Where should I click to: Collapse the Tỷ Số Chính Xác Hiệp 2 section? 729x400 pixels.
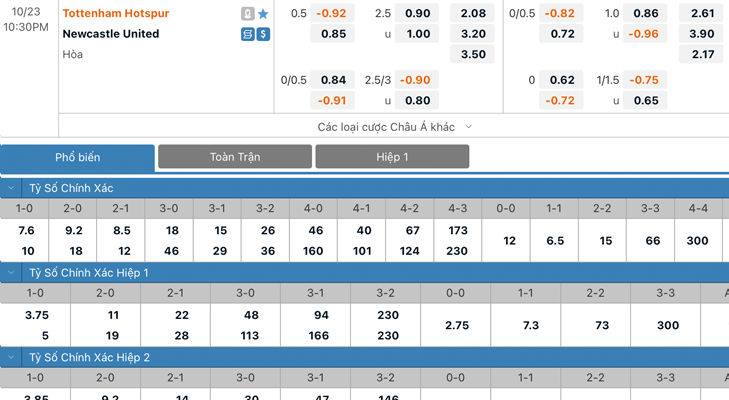[x=11, y=357]
